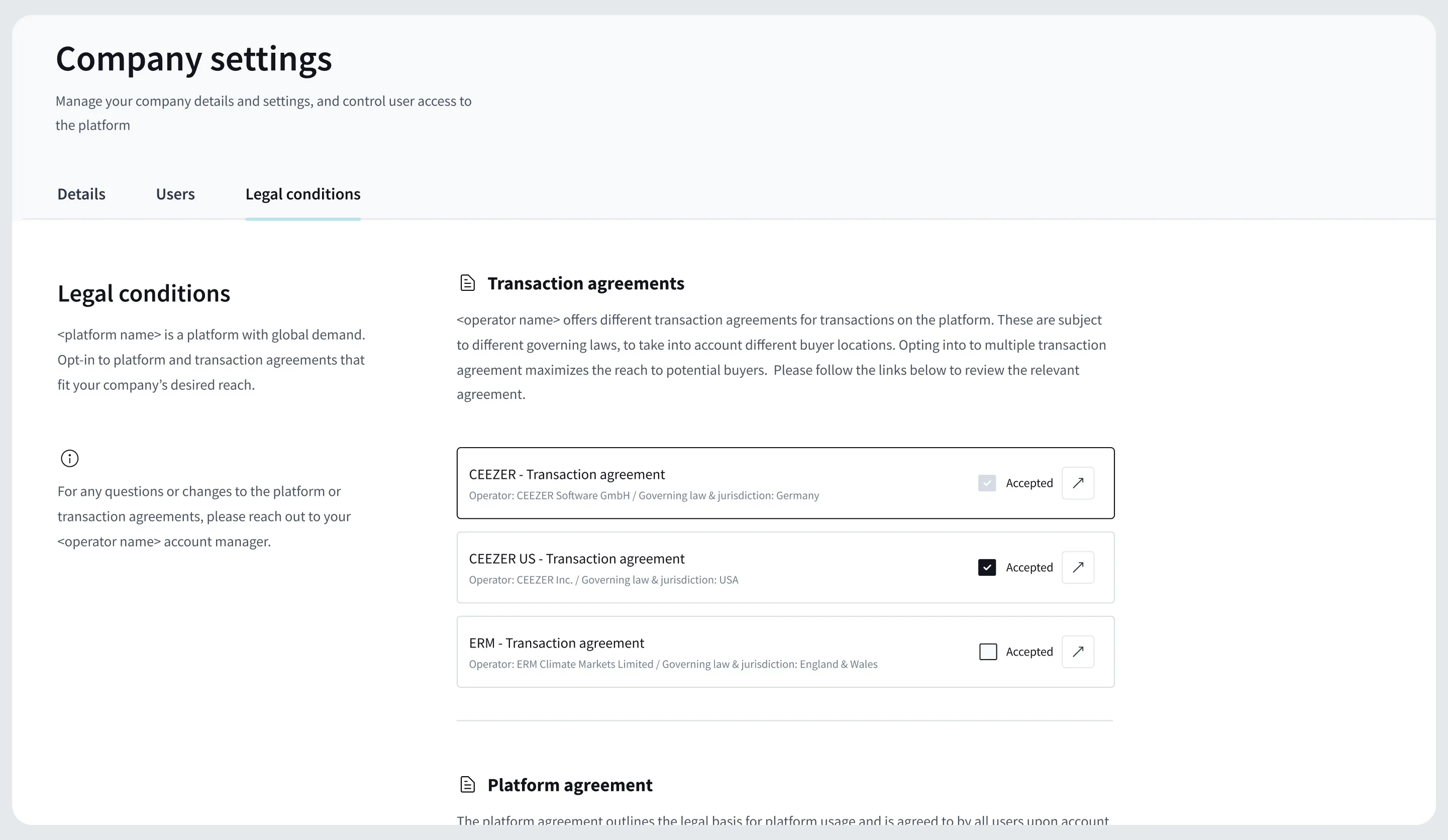Open CEEZER US agreement external link arrow
The image size is (1448, 840).
click(1078, 568)
